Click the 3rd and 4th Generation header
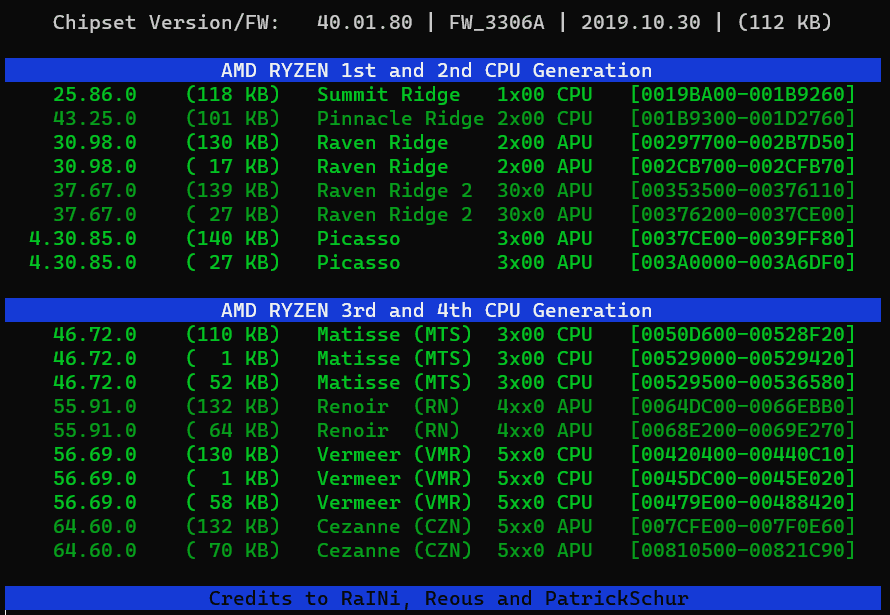The width and height of the screenshot is (890, 615). click(443, 310)
